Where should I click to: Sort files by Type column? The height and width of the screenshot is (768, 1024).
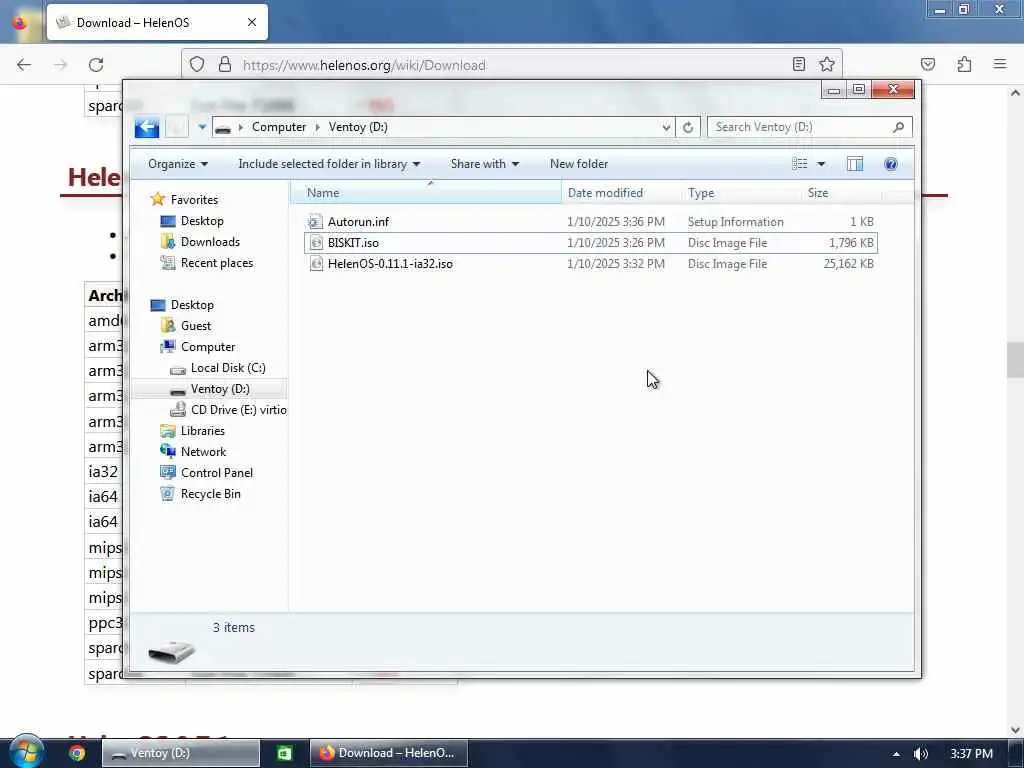[x=742, y=193]
